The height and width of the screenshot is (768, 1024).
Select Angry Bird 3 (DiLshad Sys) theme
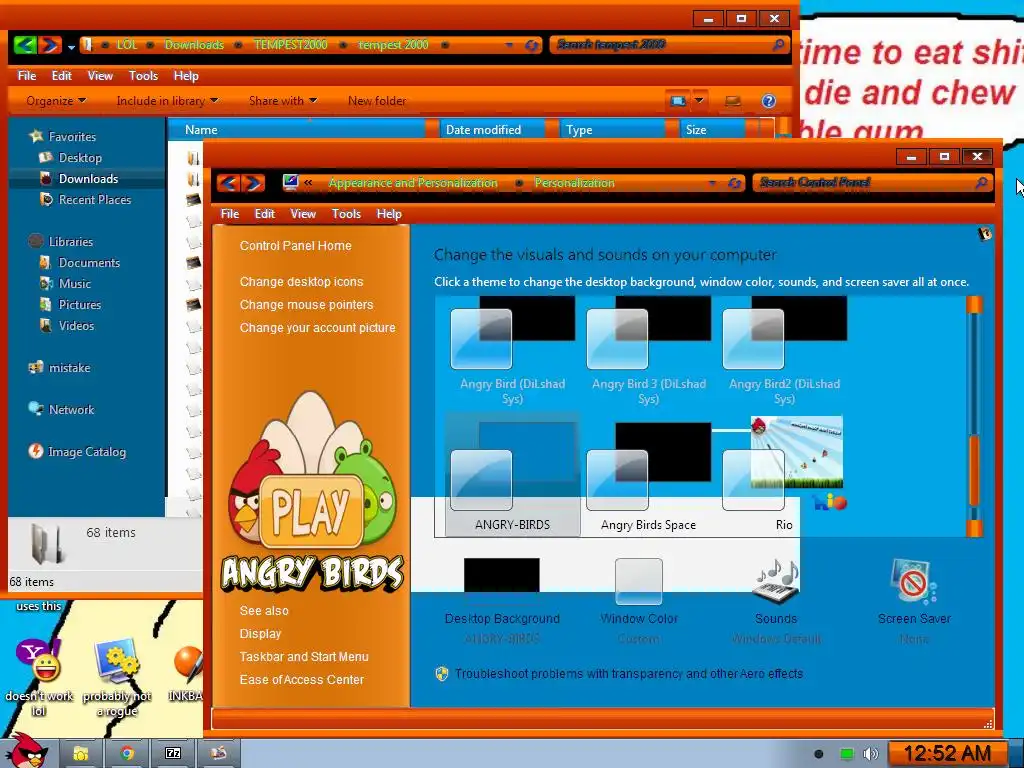[648, 351]
